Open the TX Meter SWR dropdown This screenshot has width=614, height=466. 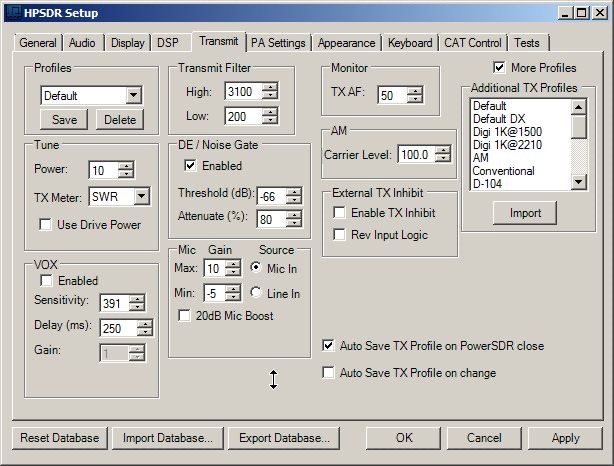tap(141, 196)
